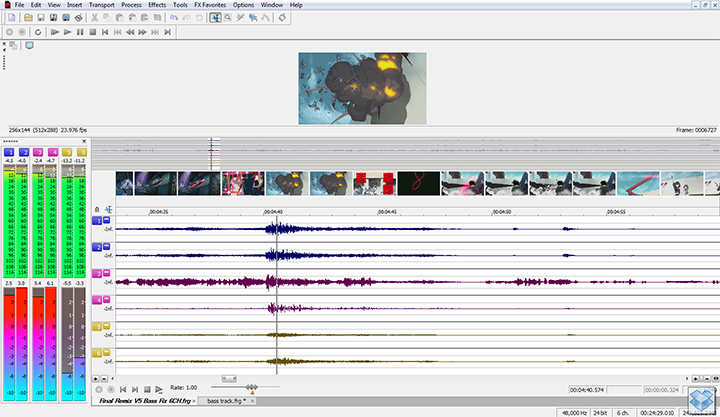
Task: Open the Effects menu
Action: click(x=157, y=5)
